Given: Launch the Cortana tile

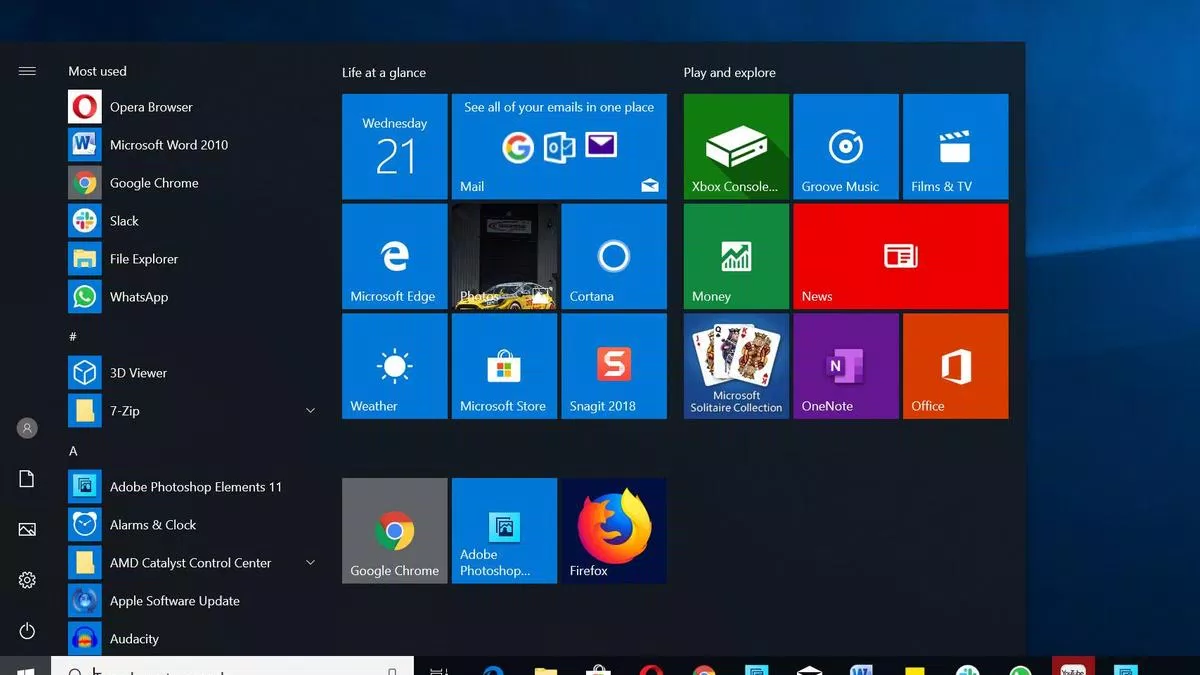Looking at the screenshot, I should (614, 255).
